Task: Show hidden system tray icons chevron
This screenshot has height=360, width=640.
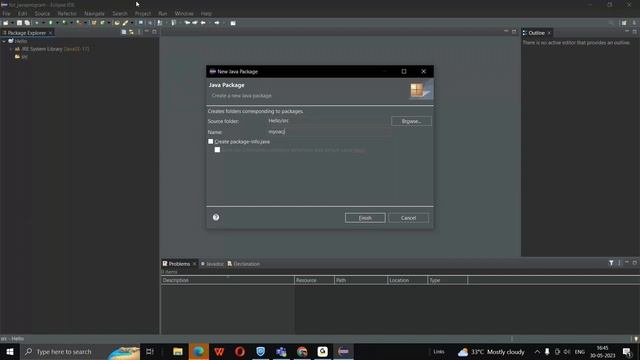Action: tap(537, 351)
